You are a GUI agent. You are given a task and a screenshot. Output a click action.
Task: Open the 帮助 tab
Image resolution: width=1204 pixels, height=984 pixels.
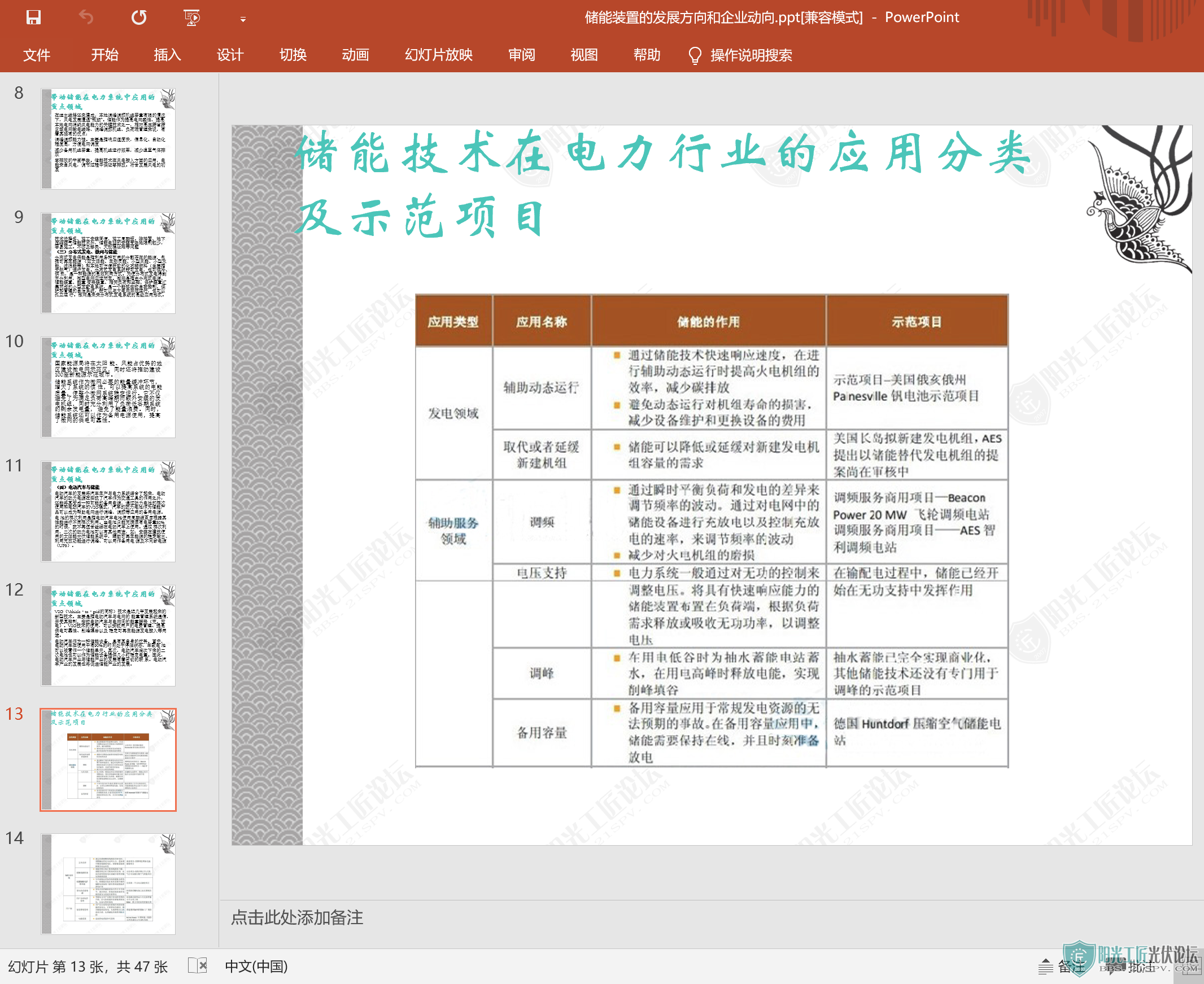(647, 55)
